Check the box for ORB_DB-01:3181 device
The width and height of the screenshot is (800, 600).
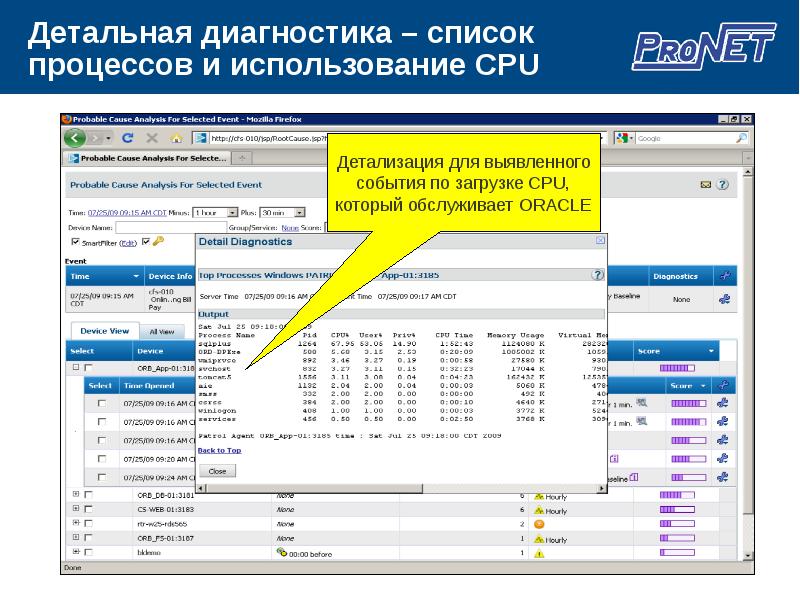click(89, 495)
